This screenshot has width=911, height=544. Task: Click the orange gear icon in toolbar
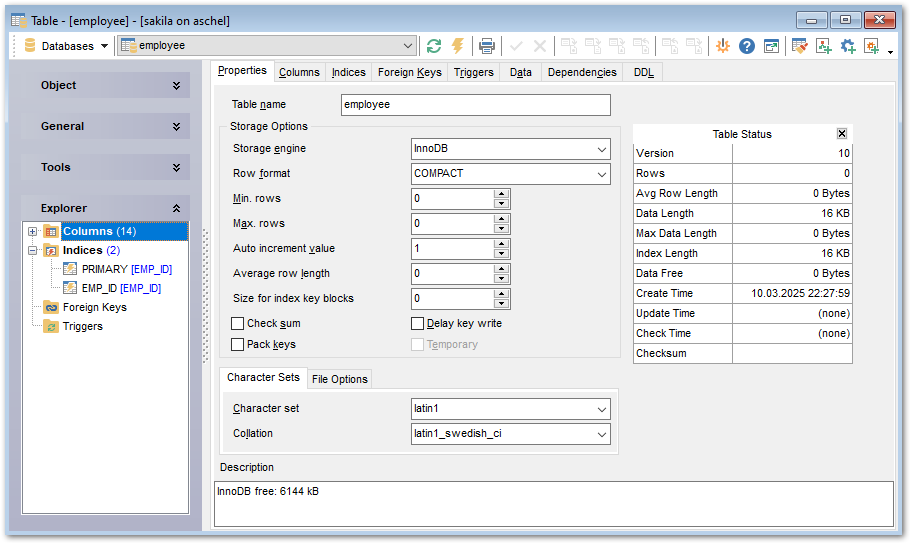[x=722, y=46]
